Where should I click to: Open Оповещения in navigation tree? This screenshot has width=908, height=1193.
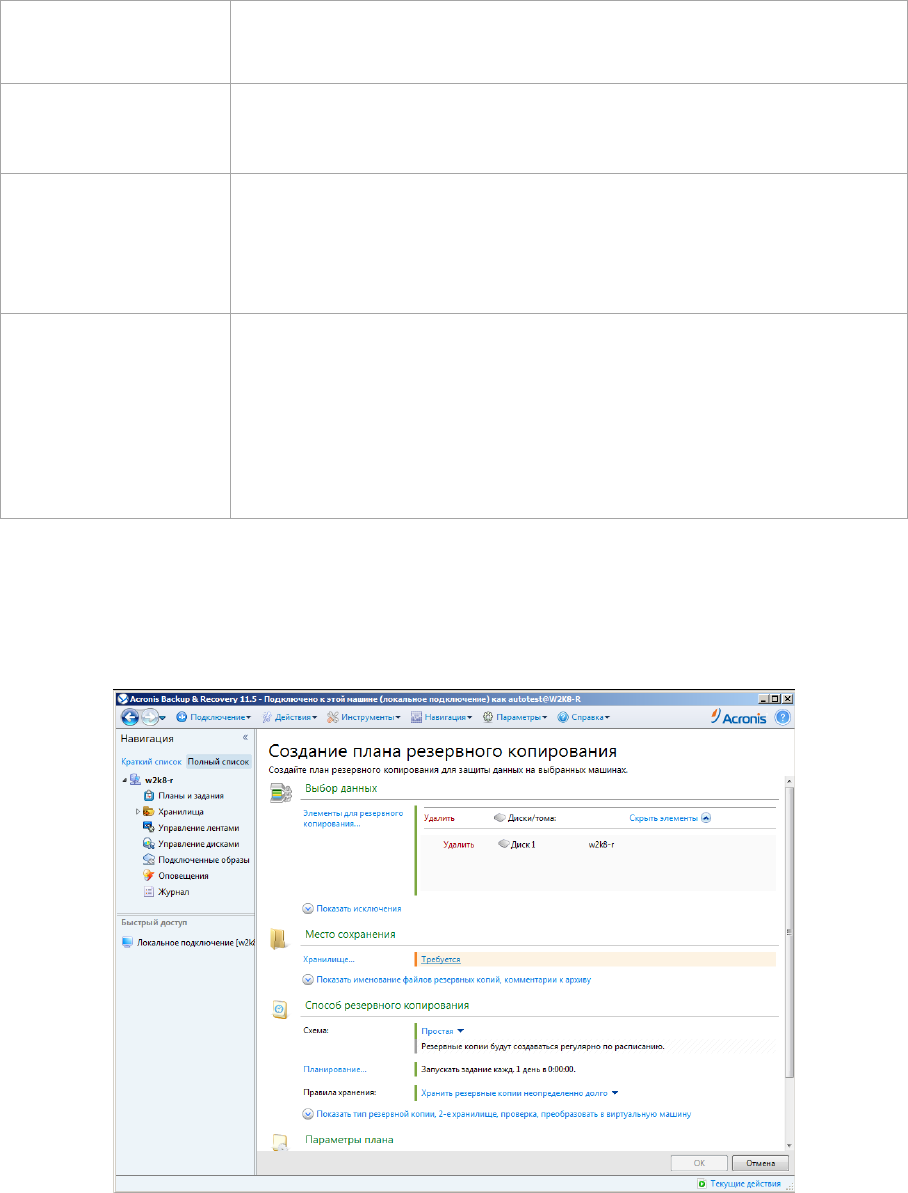pos(182,875)
